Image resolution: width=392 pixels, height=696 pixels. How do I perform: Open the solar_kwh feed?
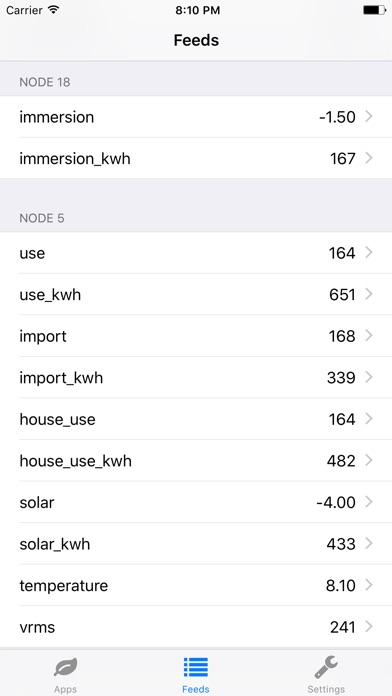[196, 544]
